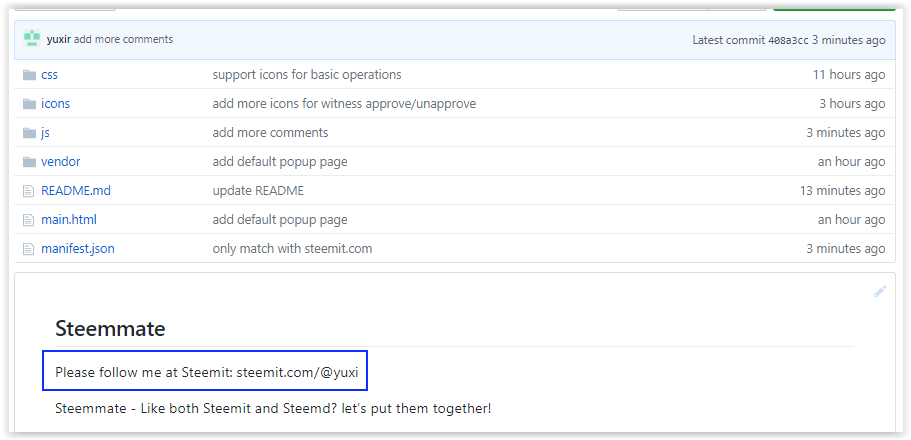911x440 pixels.
Task: Click the manifest.json file icon
Action: 28,249
